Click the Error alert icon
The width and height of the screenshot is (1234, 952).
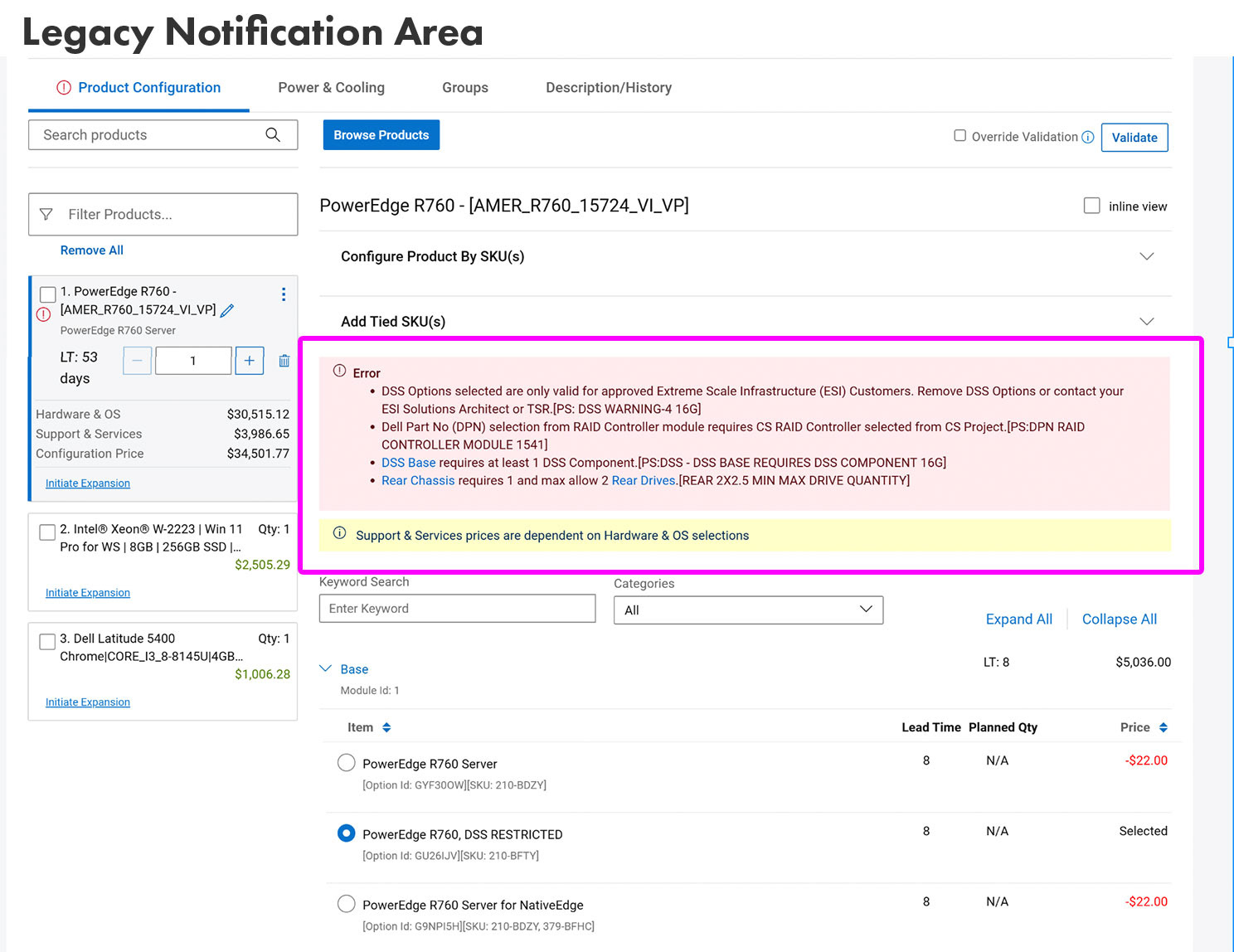point(340,371)
